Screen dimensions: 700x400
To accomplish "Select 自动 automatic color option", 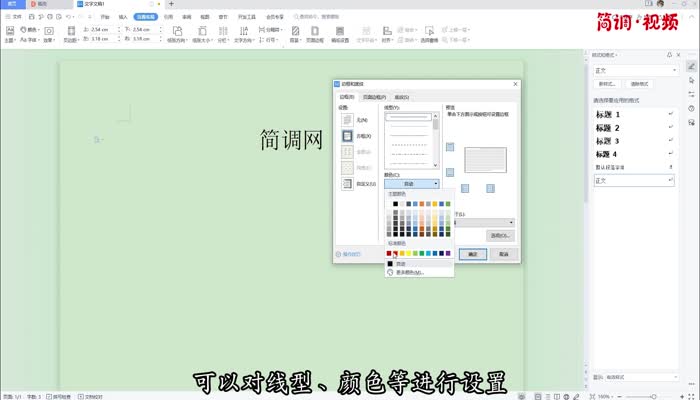I will point(419,264).
